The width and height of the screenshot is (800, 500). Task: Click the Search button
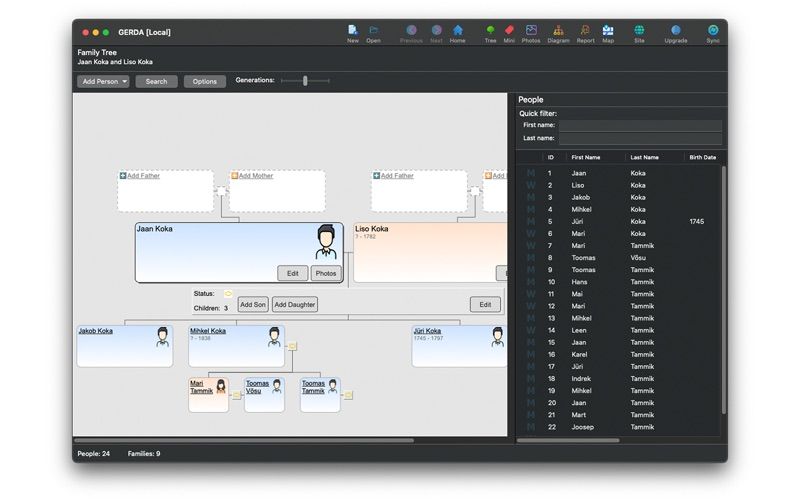coord(156,82)
